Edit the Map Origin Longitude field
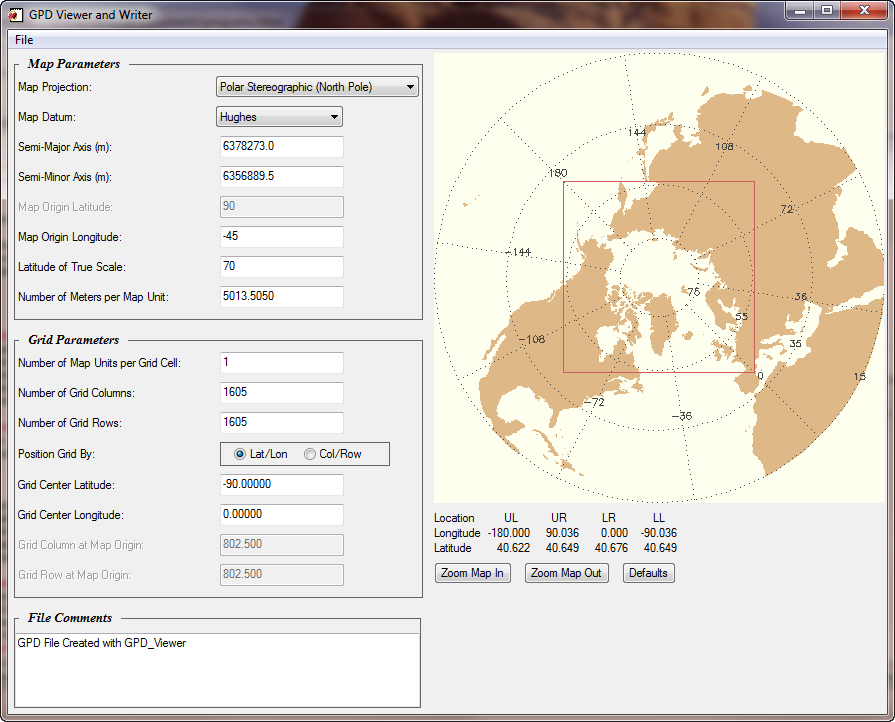 [x=281, y=237]
